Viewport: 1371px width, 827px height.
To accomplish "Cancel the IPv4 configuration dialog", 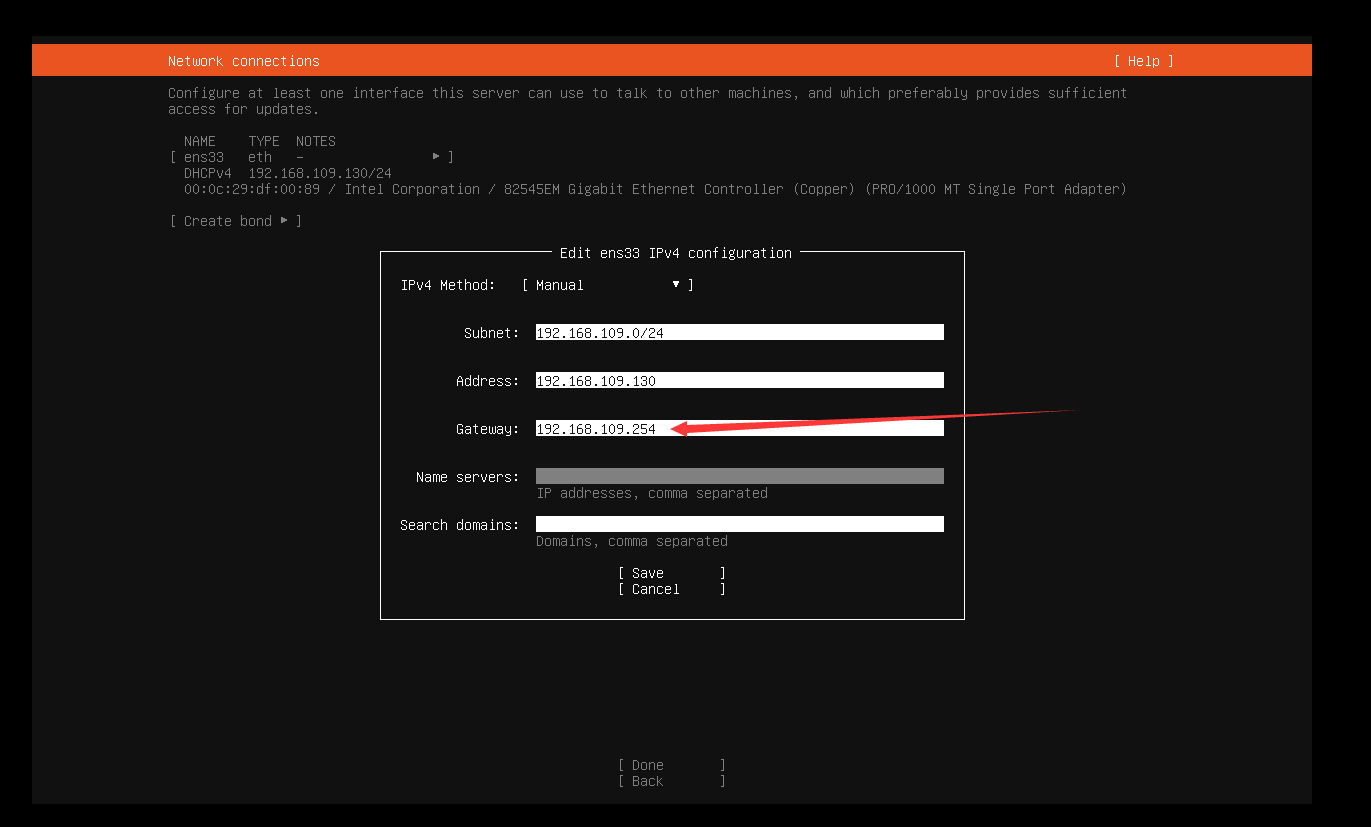I will coord(672,589).
